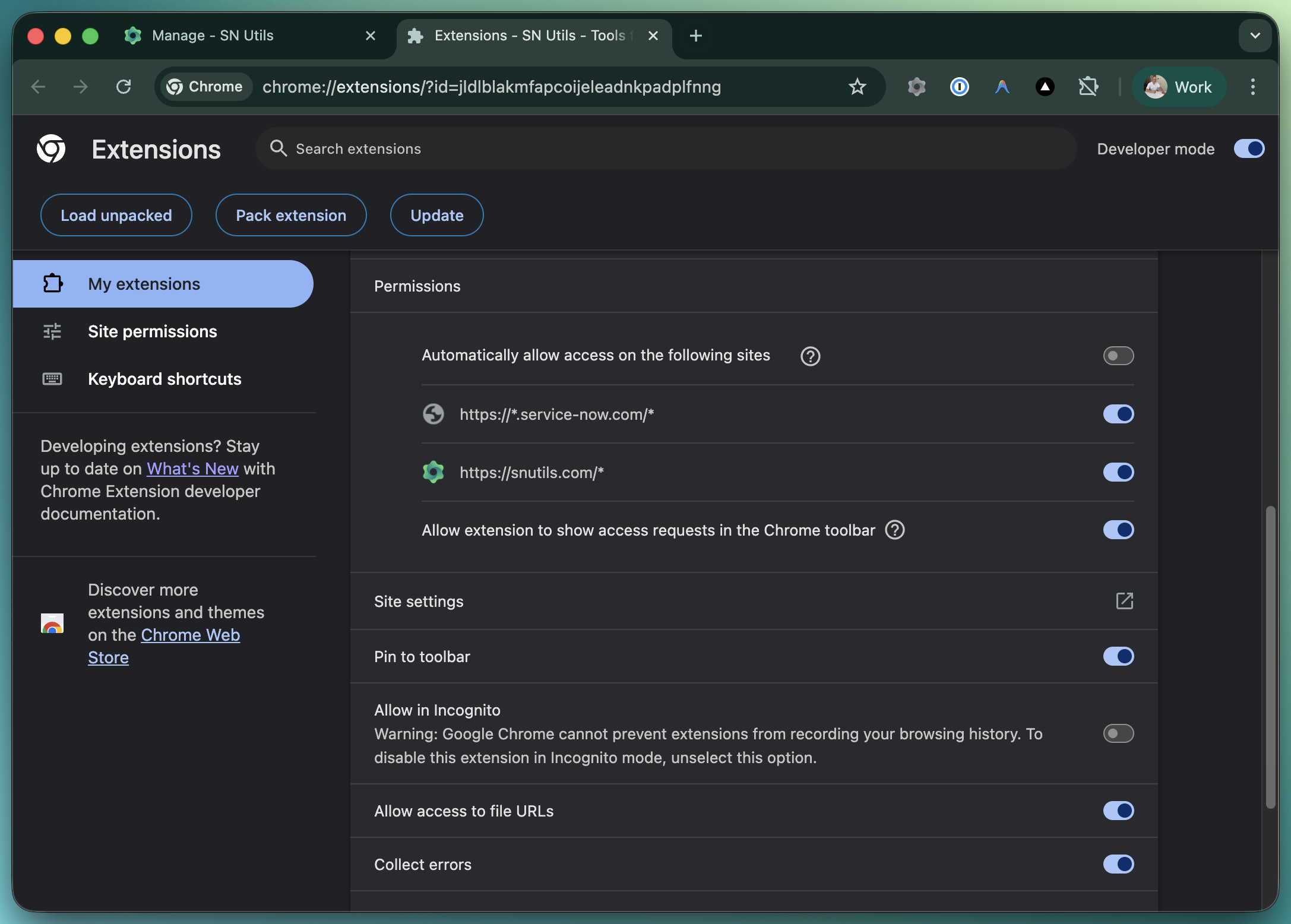1291x924 pixels.
Task: Open the tab search chevron
Action: click(x=1255, y=36)
